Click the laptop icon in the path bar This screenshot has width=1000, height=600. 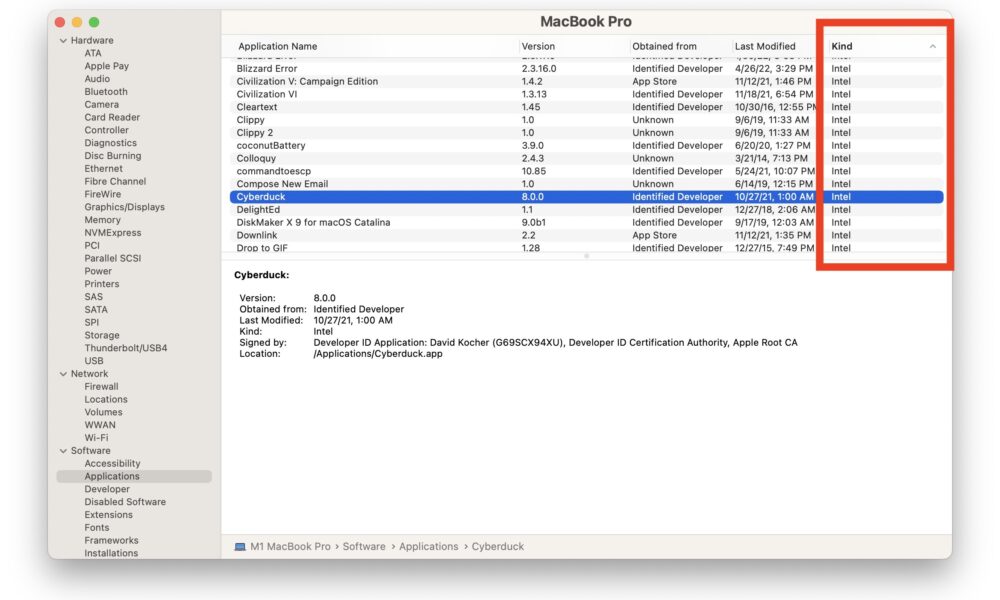(240, 547)
